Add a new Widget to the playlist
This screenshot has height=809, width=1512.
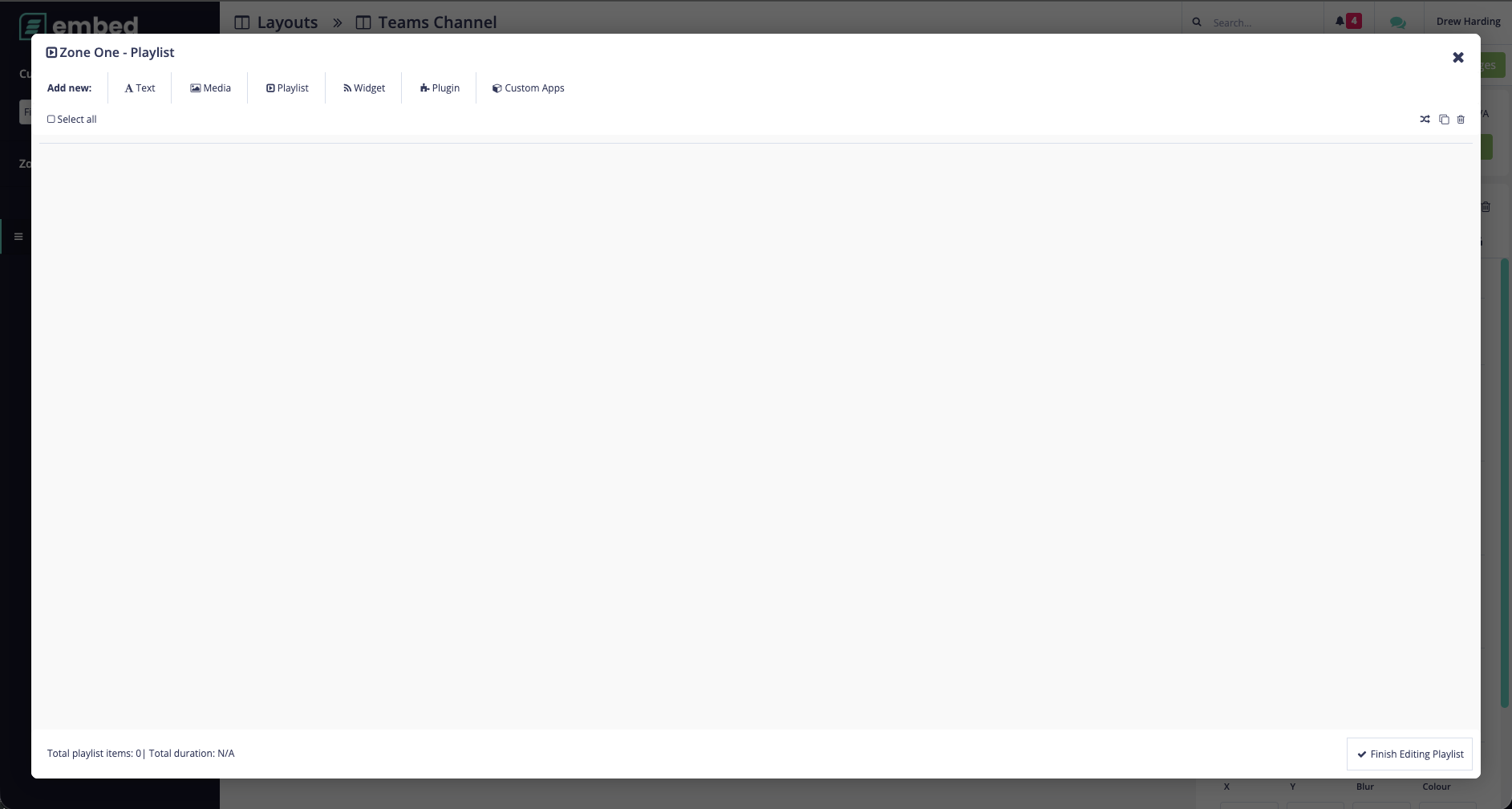(x=364, y=88)
